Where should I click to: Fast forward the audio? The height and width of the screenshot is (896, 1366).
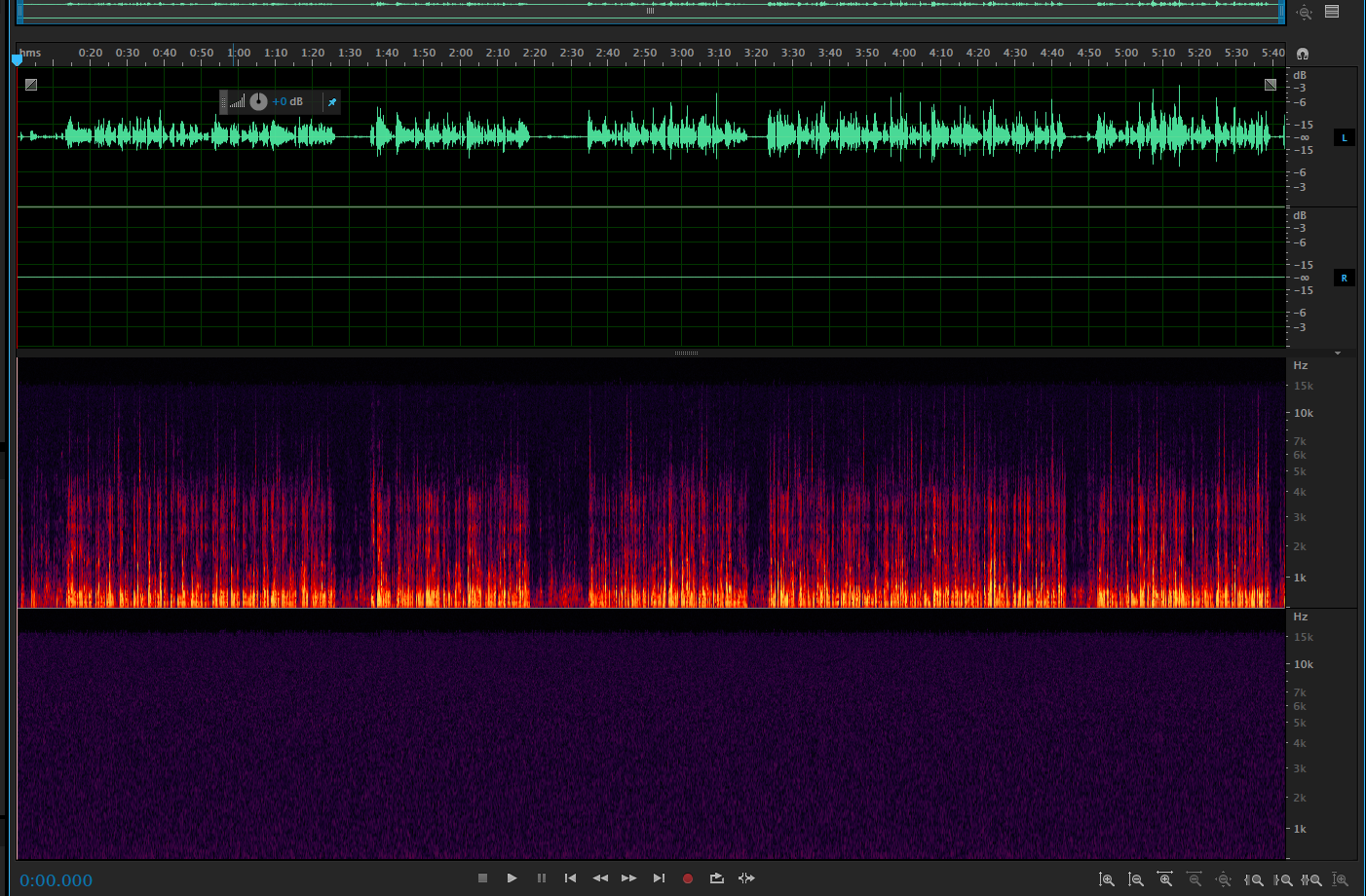[629, 878]
